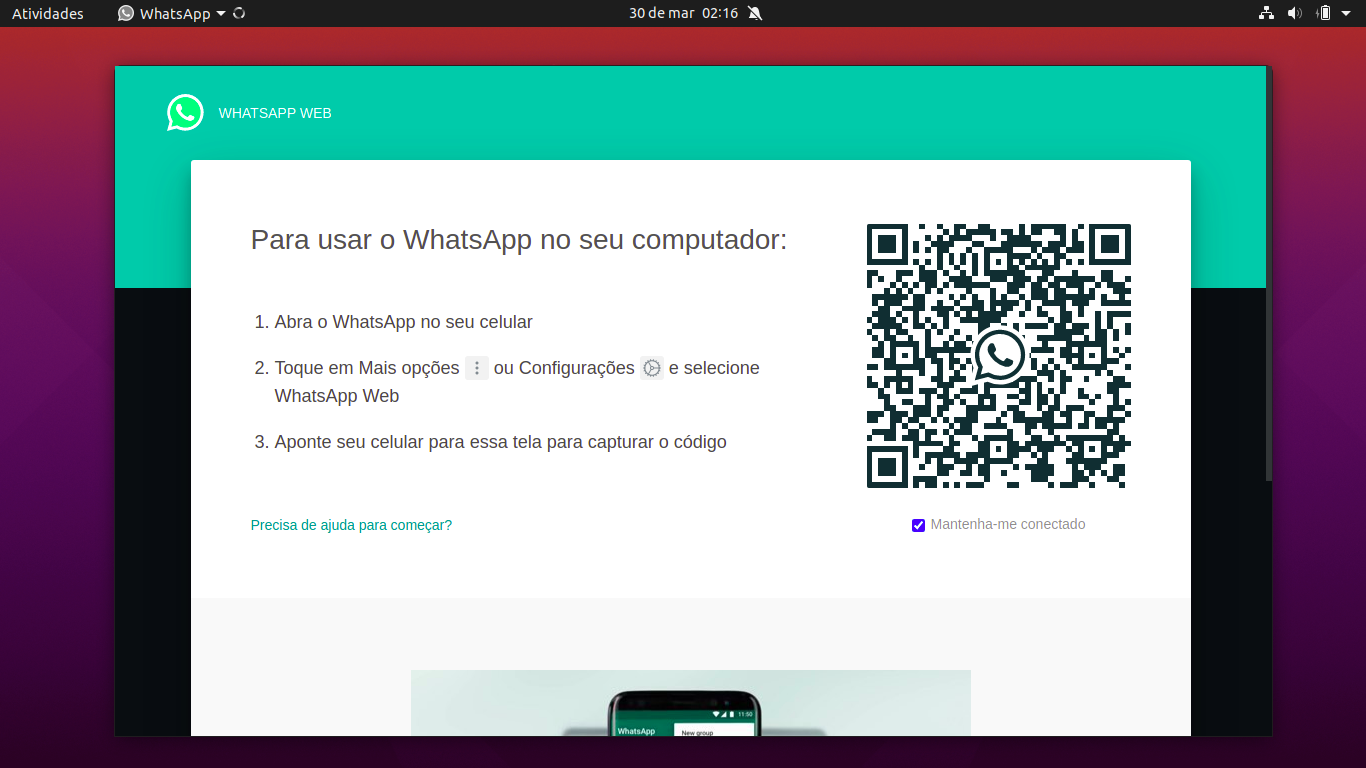Click the WhatsApp logo in the header
The image size is (1366, 768).
[185, 113]
